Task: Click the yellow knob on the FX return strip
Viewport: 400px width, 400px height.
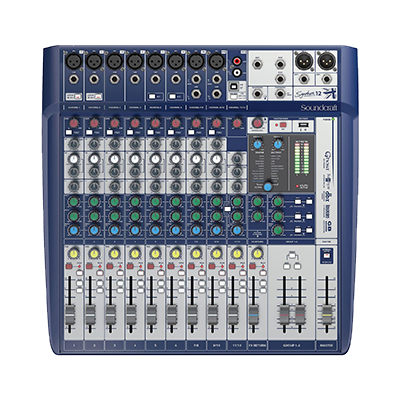Action: click(257, 254)
